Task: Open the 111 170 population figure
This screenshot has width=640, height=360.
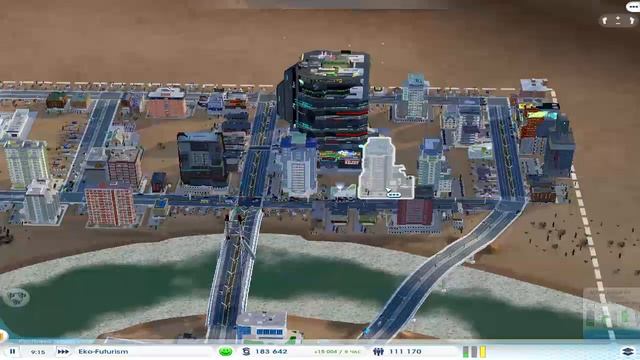Action: tap(405, 351)
